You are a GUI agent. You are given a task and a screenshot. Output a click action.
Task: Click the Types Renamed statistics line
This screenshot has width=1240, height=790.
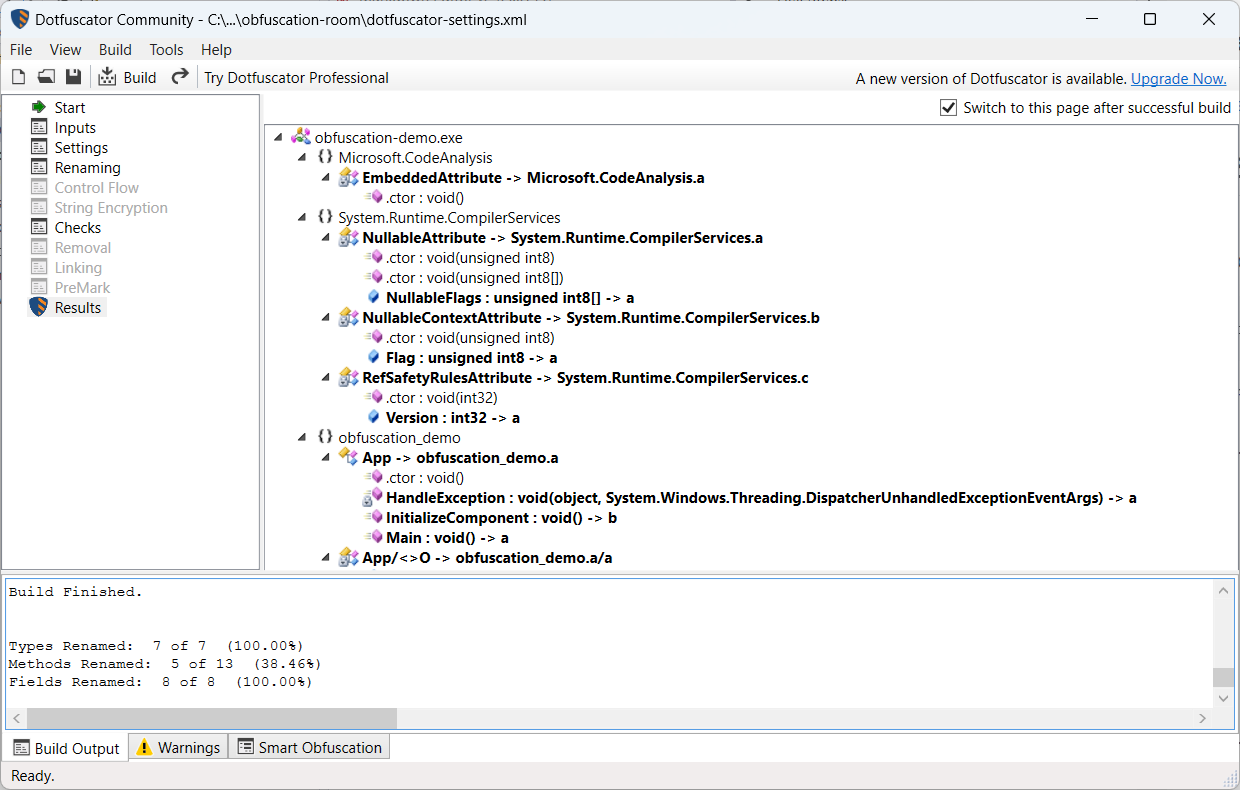click(156, 646)
